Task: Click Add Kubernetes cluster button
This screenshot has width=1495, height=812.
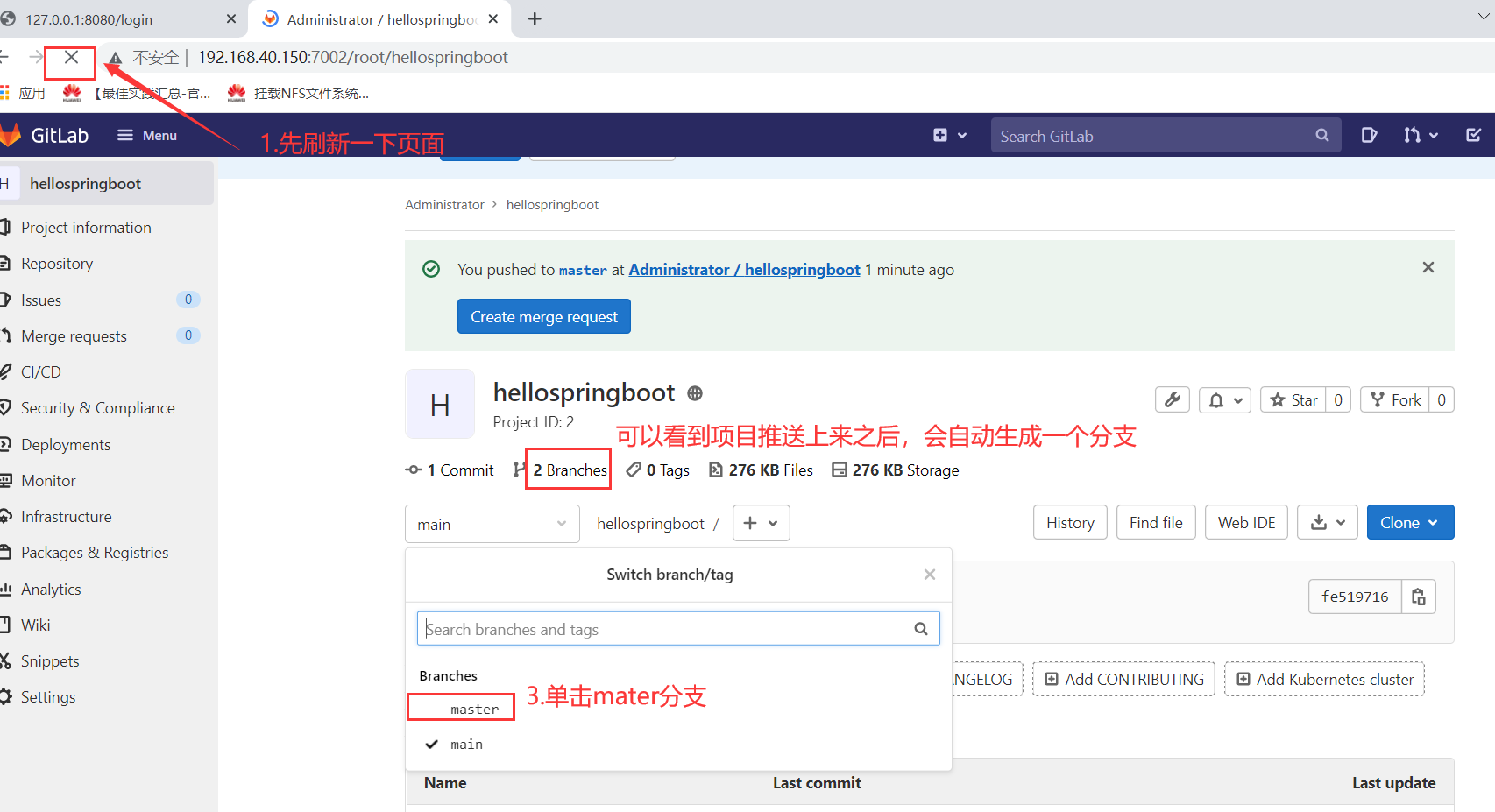Action: tap(1324, 679)
